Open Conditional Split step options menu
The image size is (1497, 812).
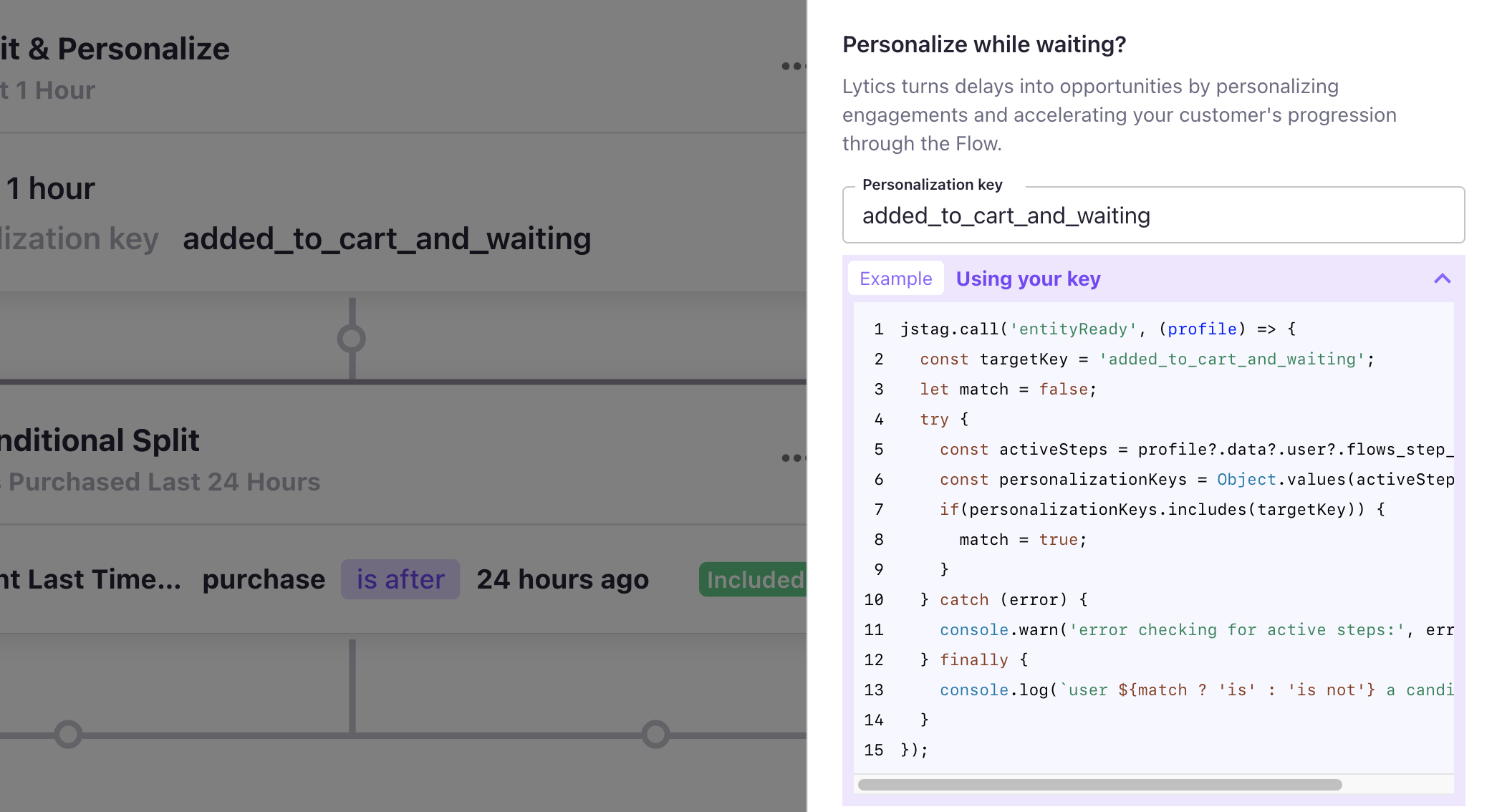(792, 458)
